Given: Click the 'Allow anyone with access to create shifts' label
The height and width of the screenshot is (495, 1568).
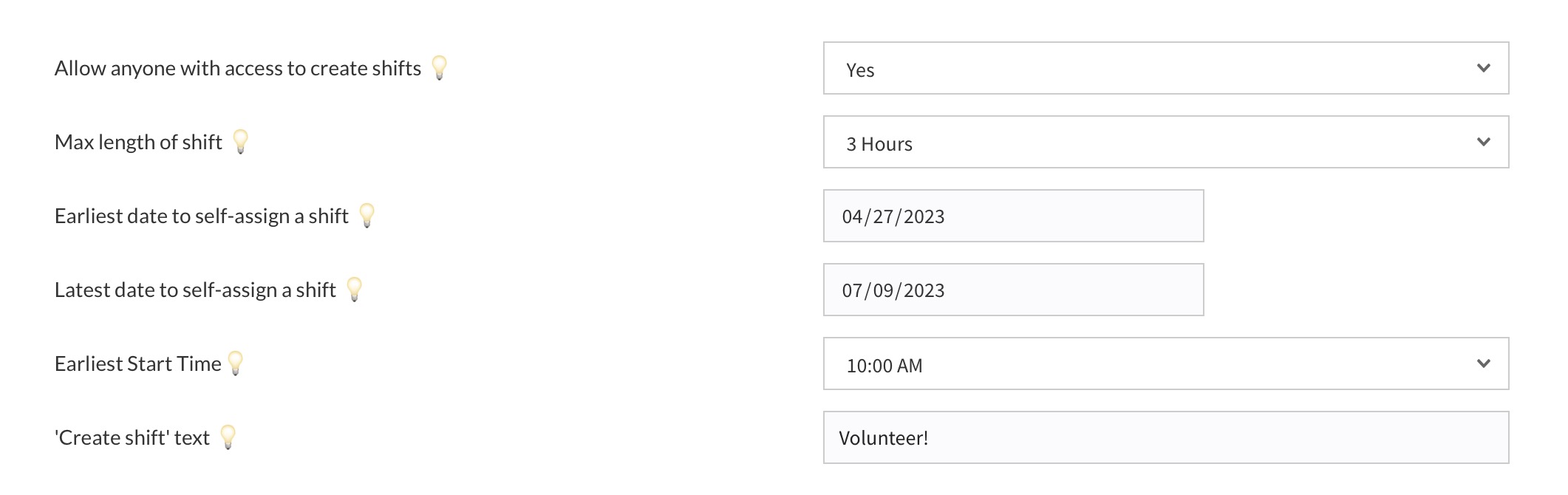Looking at the screenshot, I should [x=237, y=69].
